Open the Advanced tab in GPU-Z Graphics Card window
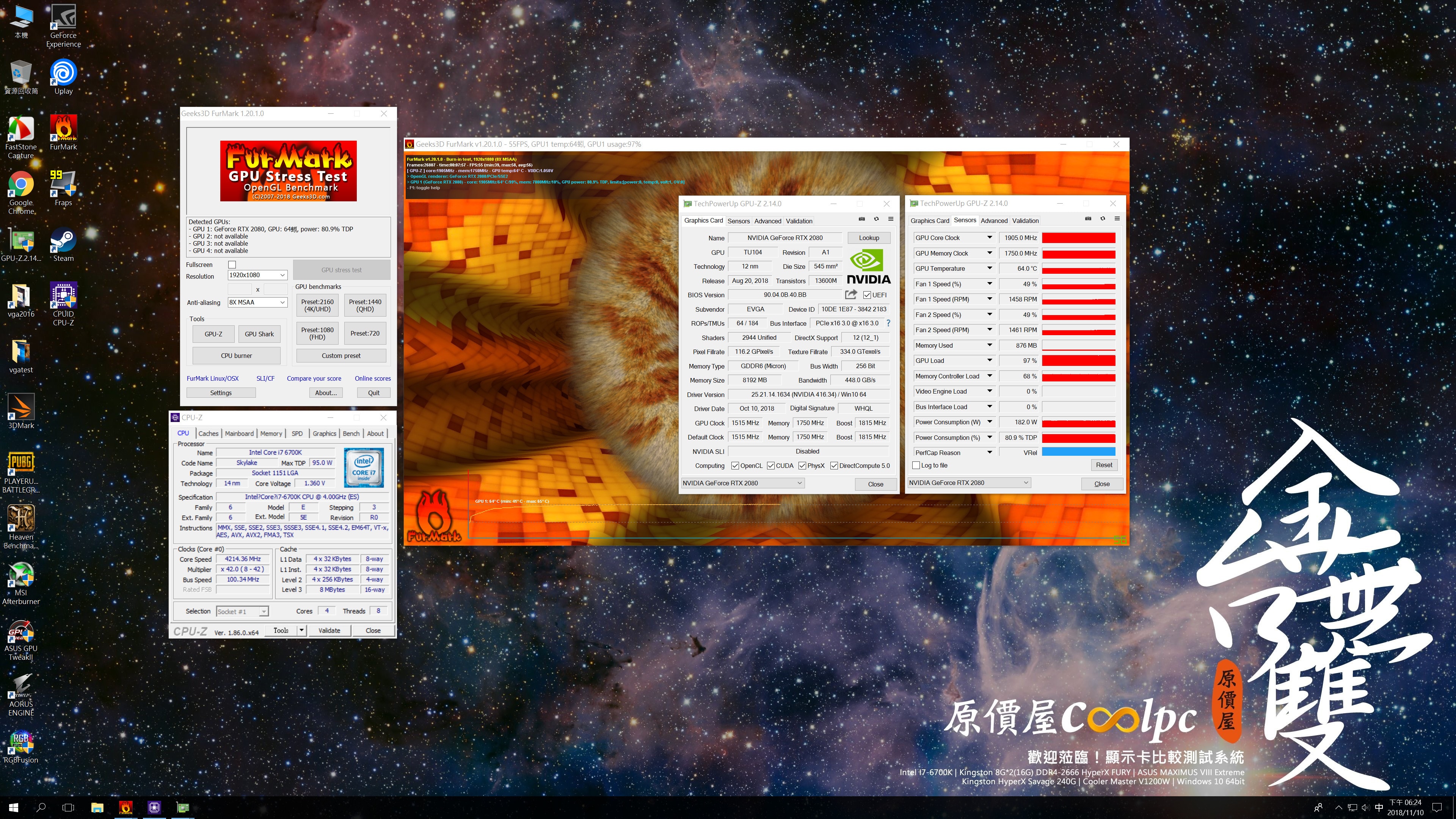Screen dimensions: 1456x819 click(x=767, y=221)
